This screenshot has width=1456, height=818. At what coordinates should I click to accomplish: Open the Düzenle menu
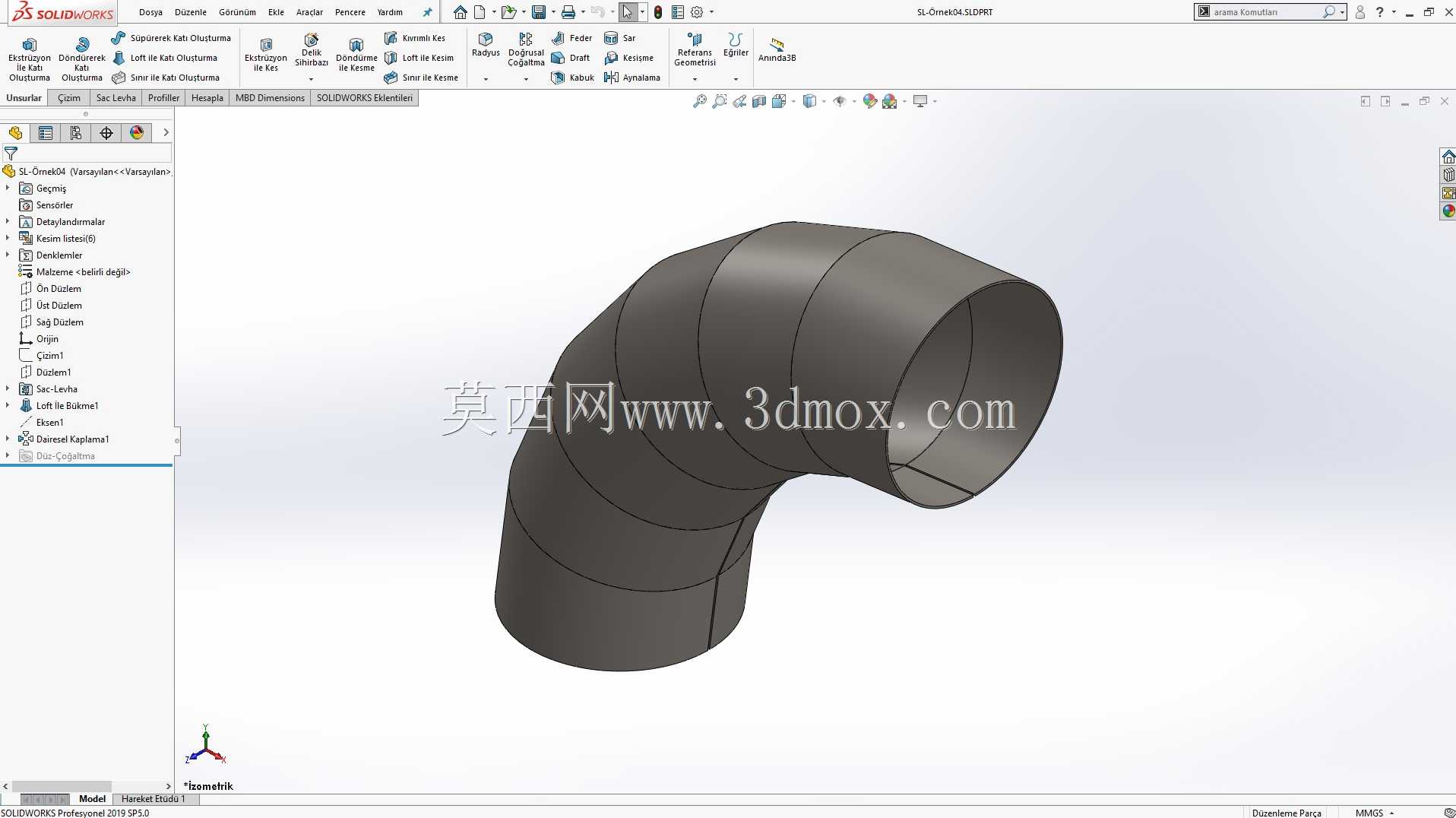(x=191, y=12)
